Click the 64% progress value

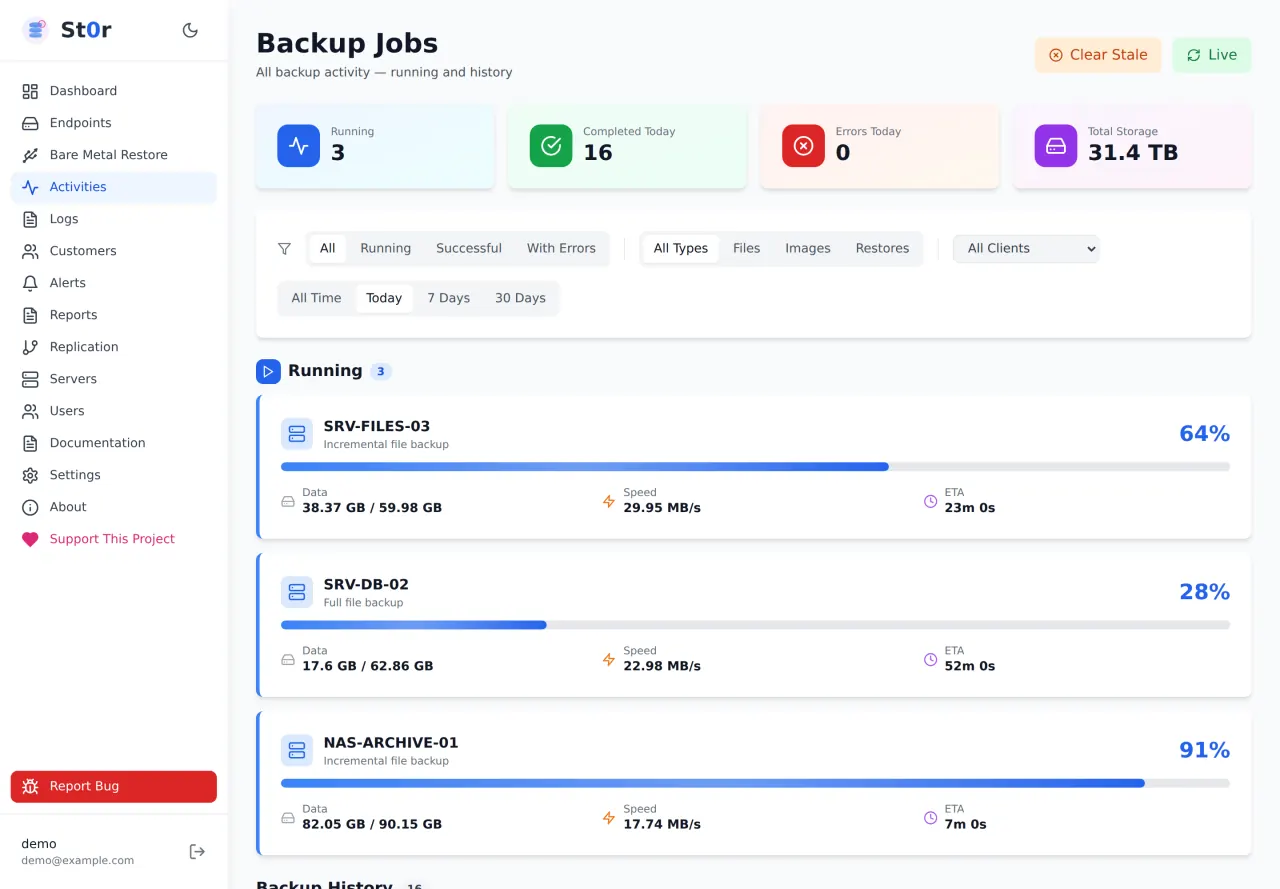1204,434
